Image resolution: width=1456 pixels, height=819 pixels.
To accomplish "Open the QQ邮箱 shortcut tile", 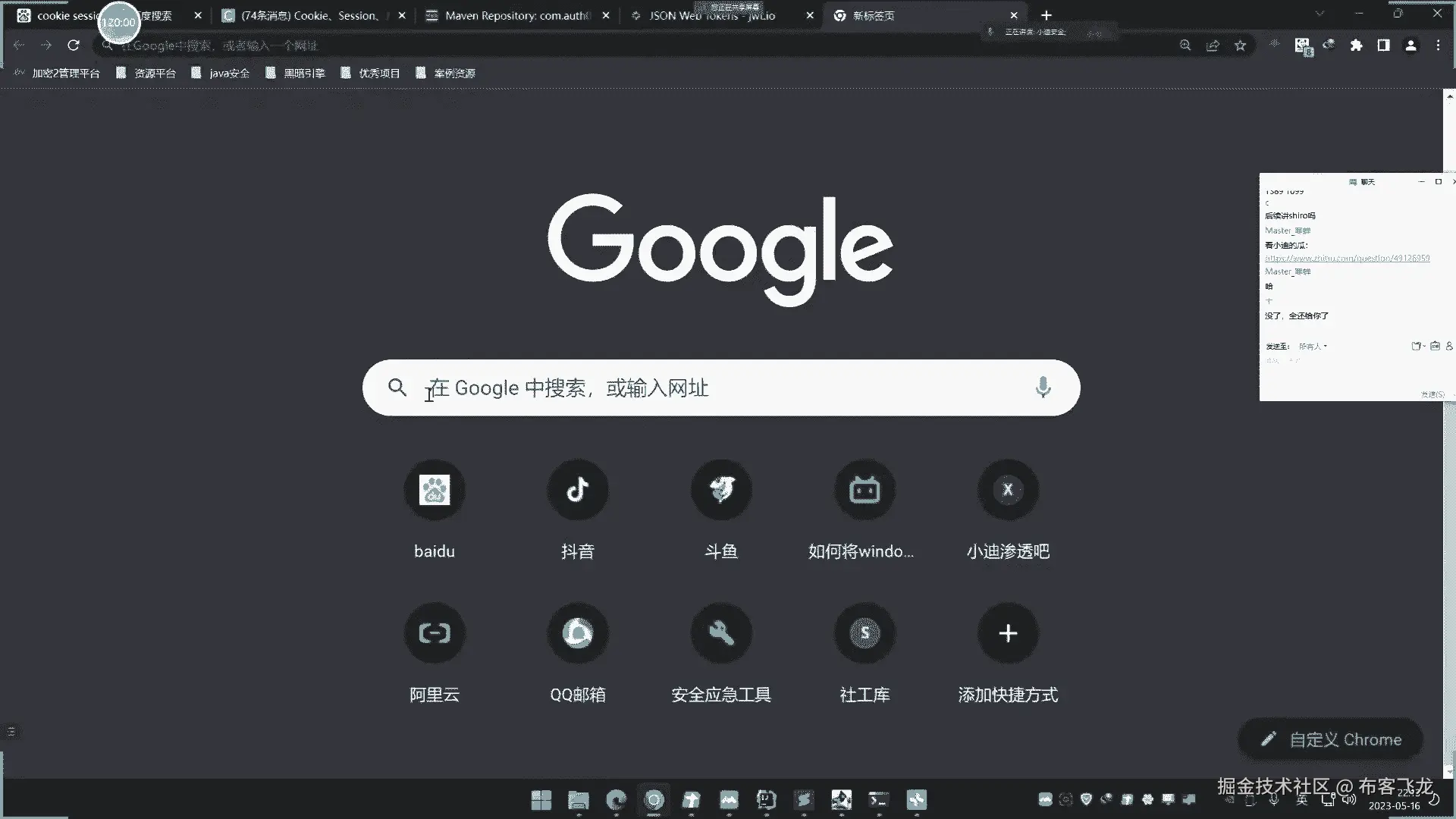I will pos(578,633).
